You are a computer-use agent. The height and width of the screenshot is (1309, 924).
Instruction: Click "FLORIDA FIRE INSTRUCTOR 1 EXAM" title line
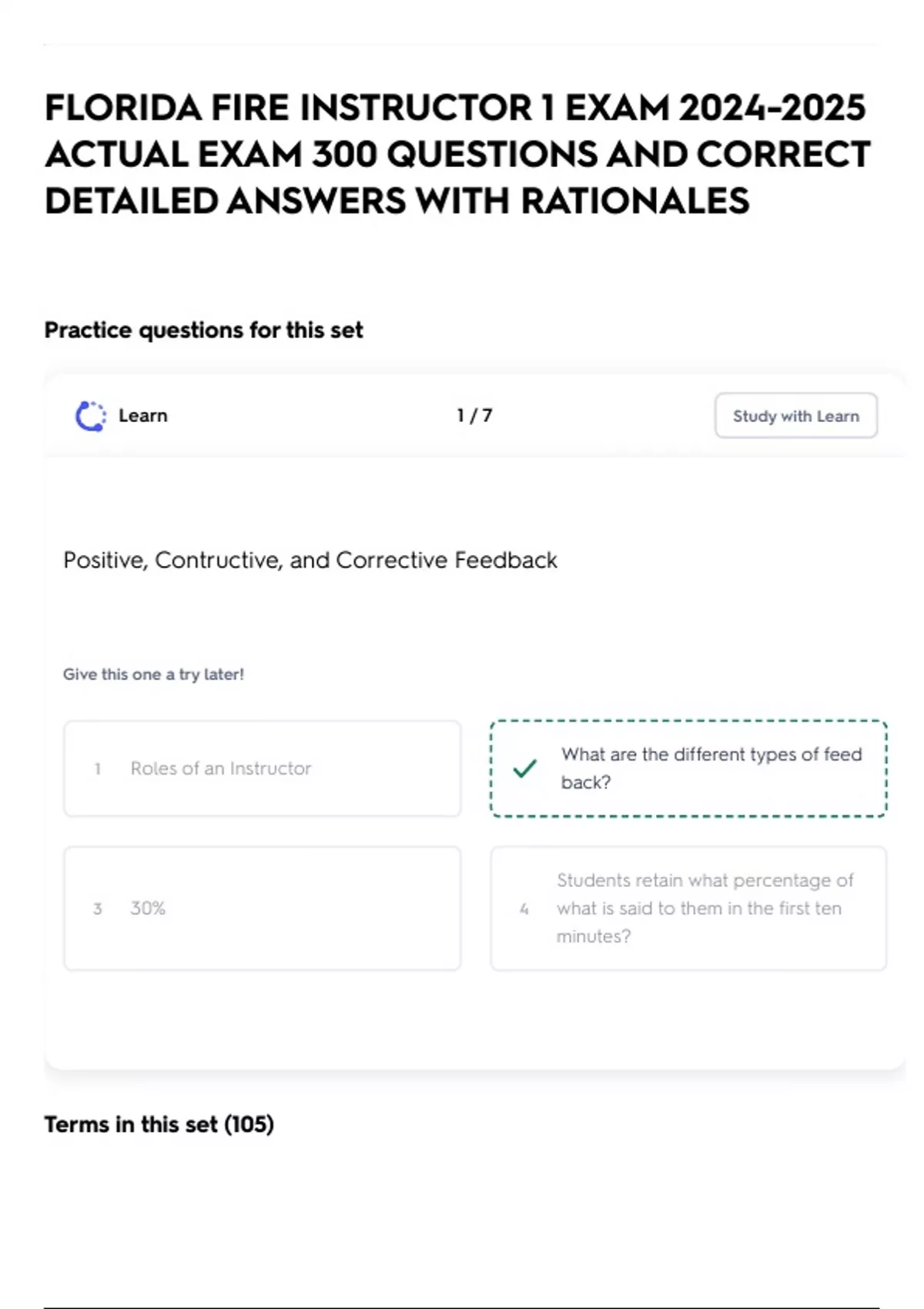point(454,108)
